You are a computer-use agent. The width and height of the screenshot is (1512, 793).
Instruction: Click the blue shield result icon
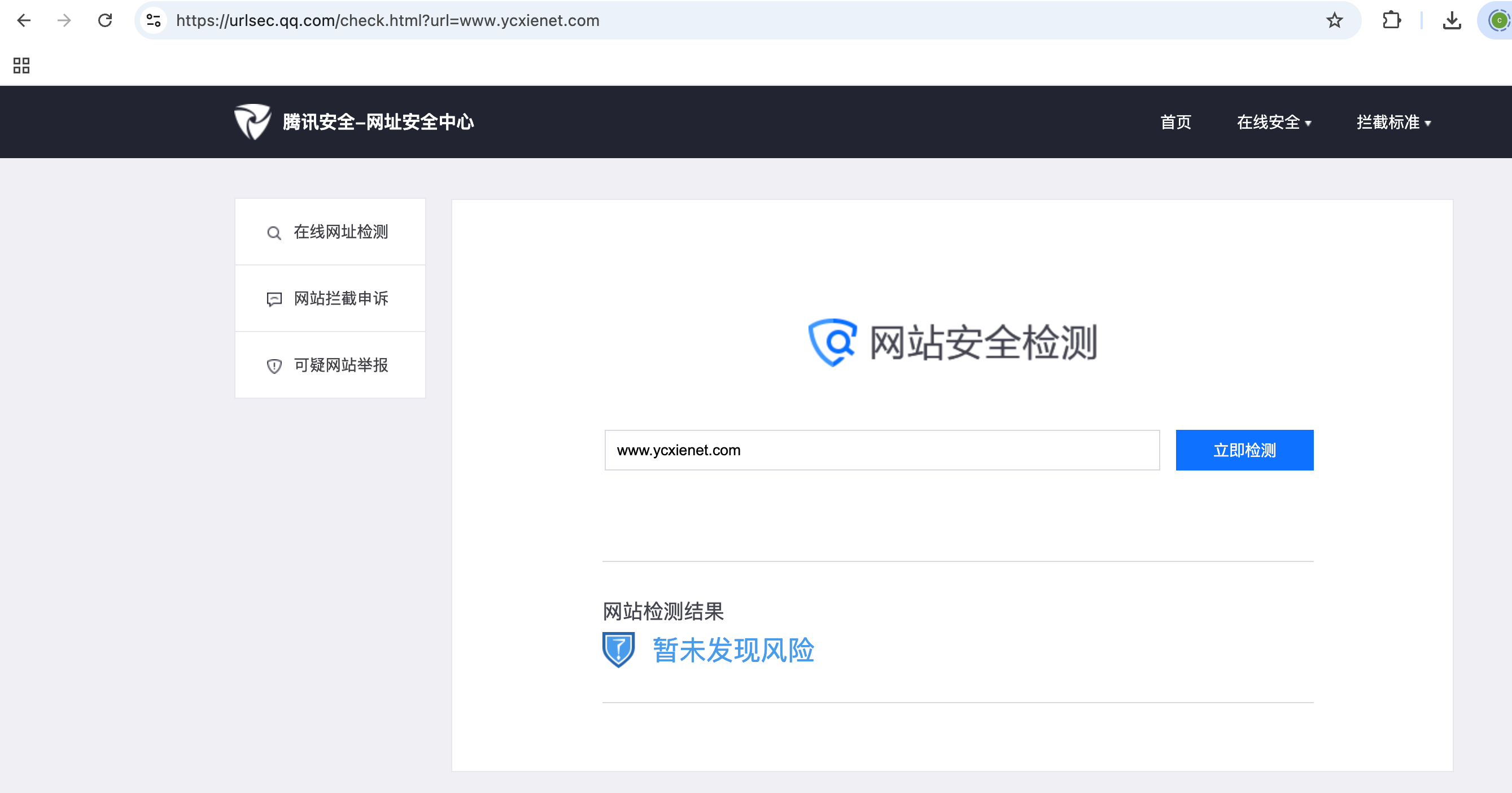tap(618, 649)
